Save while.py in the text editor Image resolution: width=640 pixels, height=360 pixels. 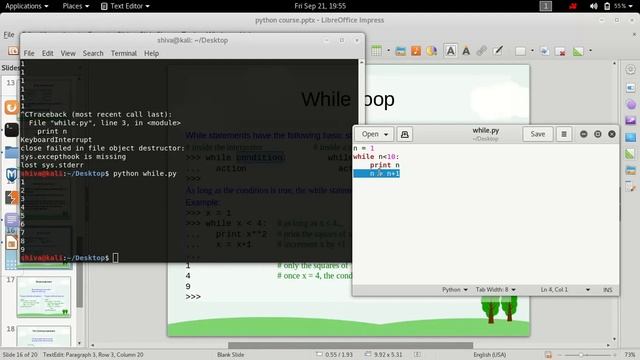click(538, 134)
